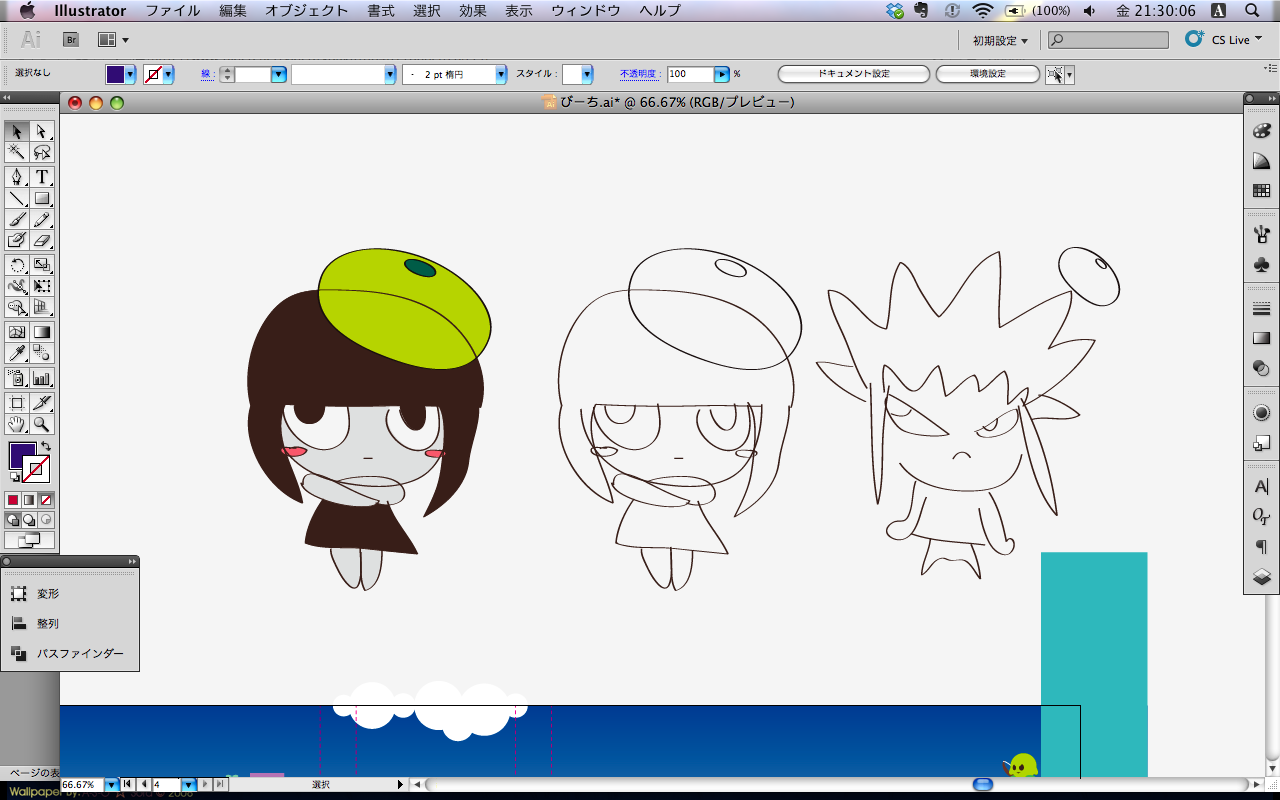Open the stroke color dropdown in the control bar

pos(168,74)
